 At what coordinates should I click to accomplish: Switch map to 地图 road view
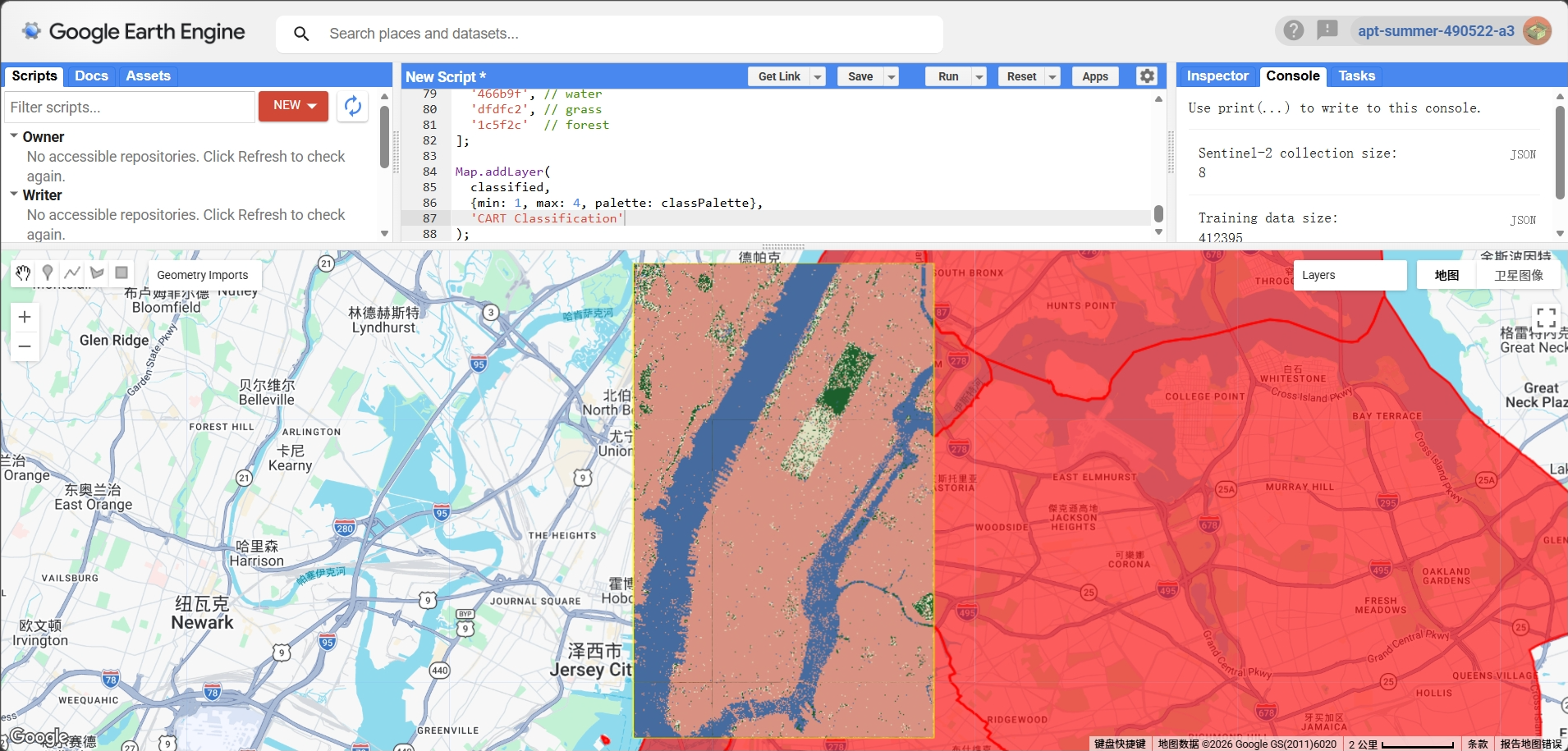(x=1447, y=276)
